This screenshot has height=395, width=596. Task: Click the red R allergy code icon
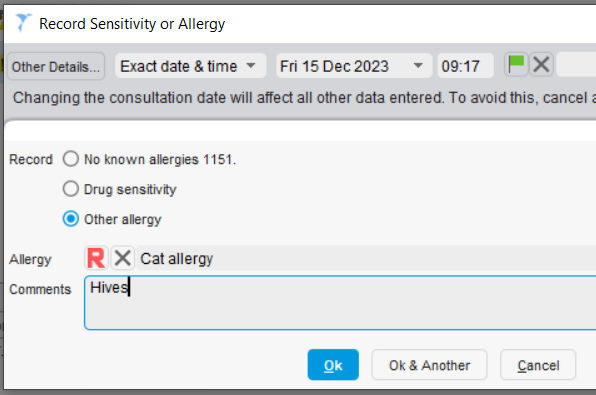(96, 258)
